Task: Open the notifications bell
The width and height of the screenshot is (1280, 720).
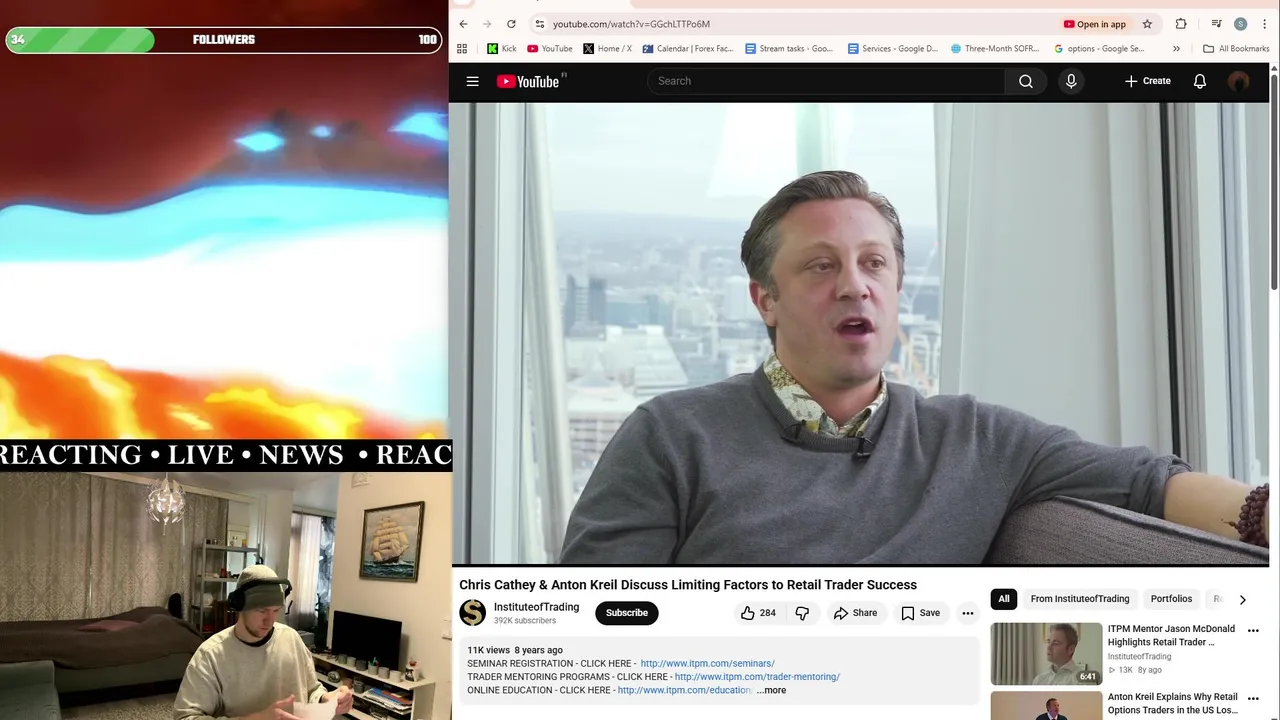Action: pyautogui.click(x=1200, y=81)
